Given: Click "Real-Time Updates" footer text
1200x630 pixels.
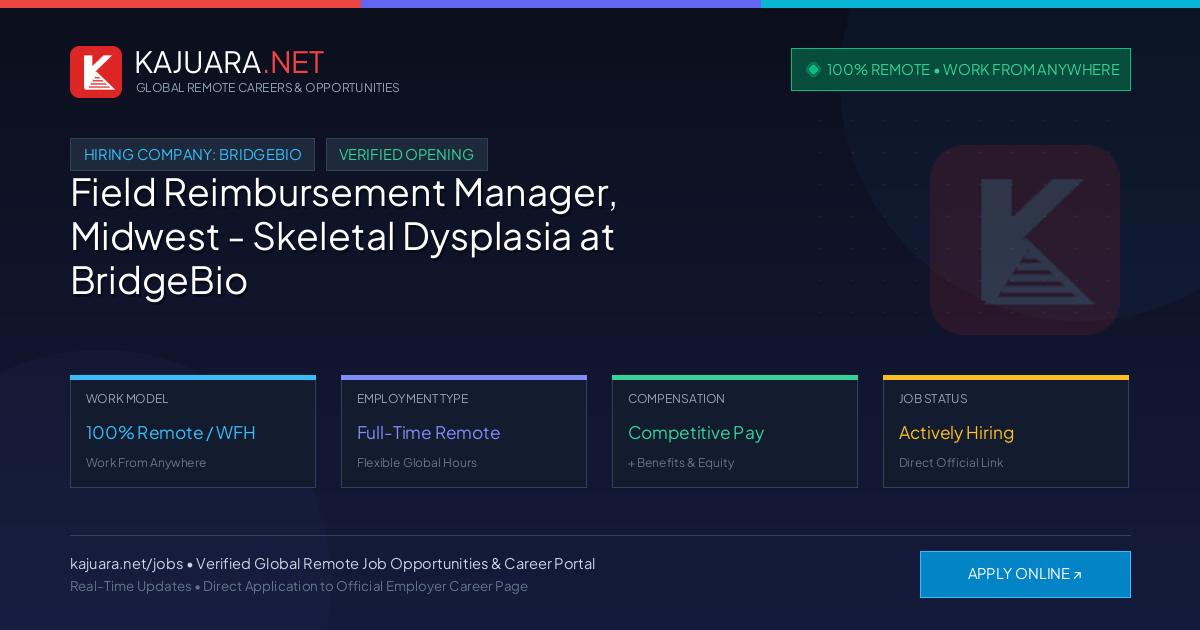Looking at the screenshot, I should tap(130, 586).
